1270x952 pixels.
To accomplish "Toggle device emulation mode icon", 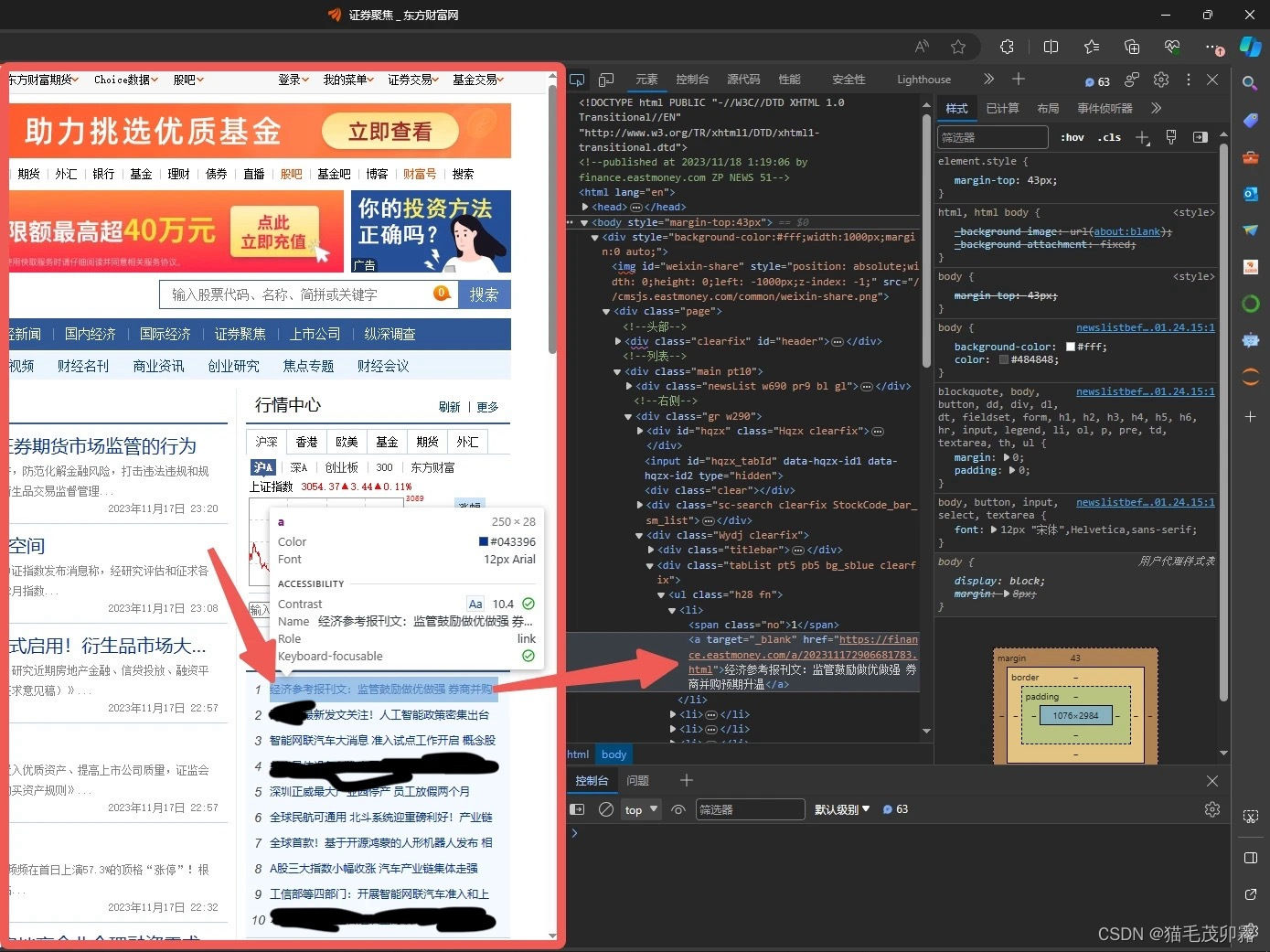I will point(606,80).
